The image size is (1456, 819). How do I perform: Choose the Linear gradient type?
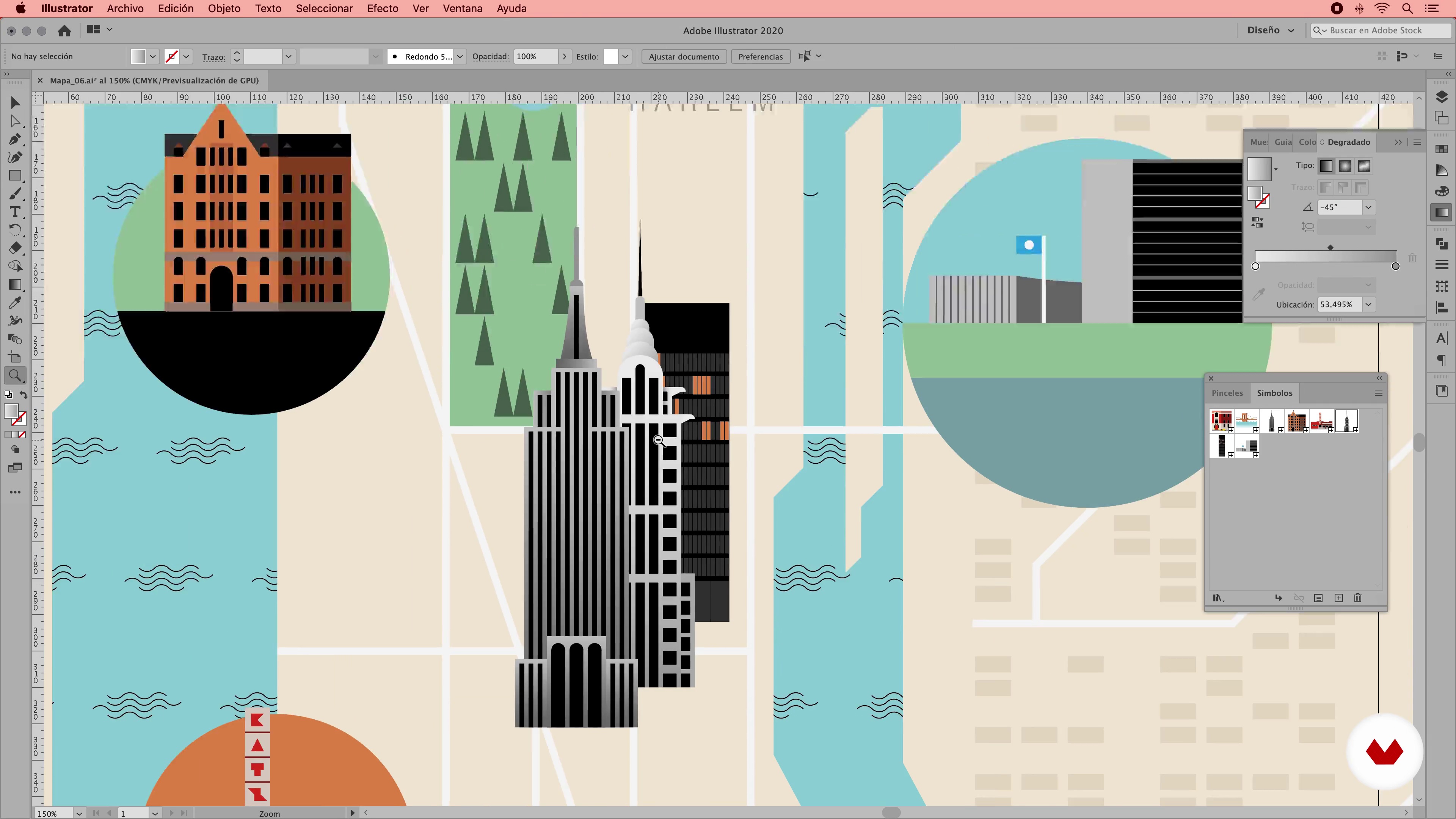(1326, 166)
